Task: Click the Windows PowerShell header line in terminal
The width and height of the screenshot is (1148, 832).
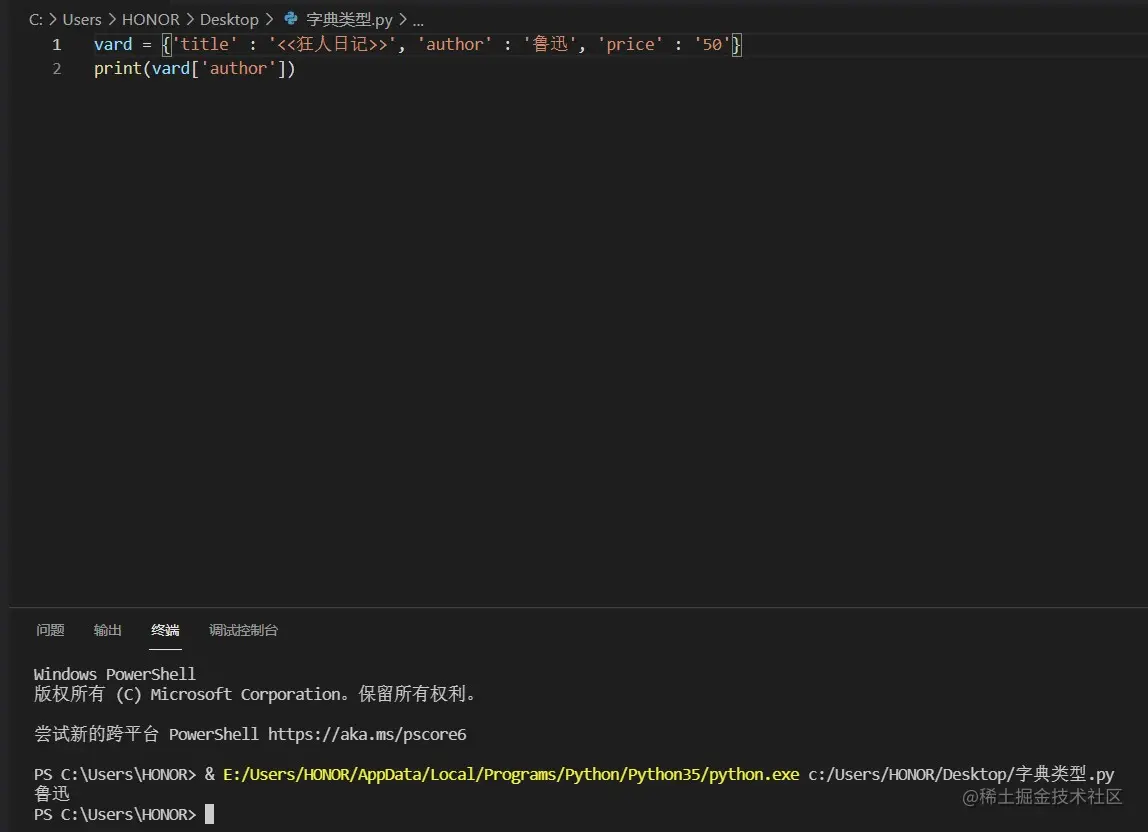Action: [x=115, y=675]
